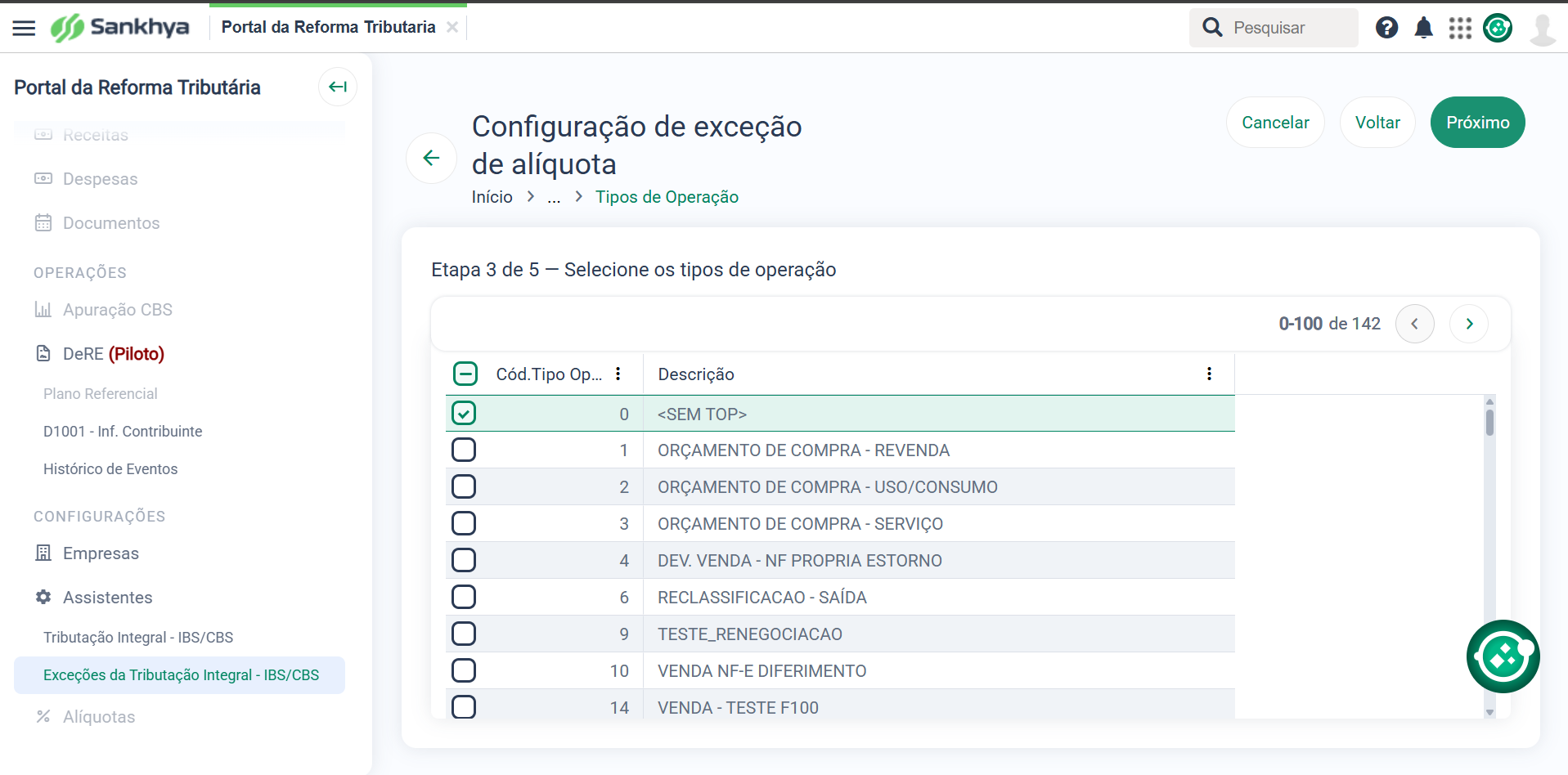Click the green circular assistant icon in header
The height and width of the screenshot is (775, 1568).
(1498, 28)
